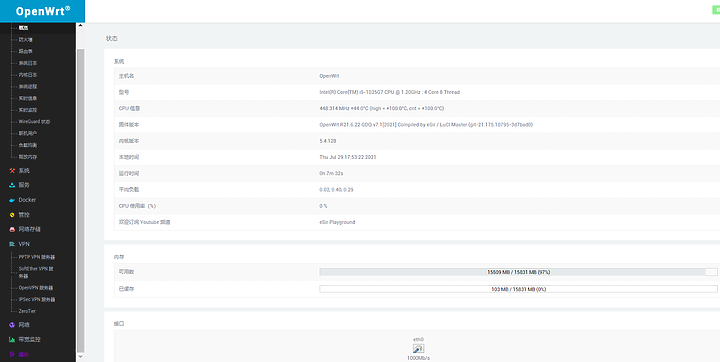
Task: Open the Docker whale menu icon
Action: 12,200
